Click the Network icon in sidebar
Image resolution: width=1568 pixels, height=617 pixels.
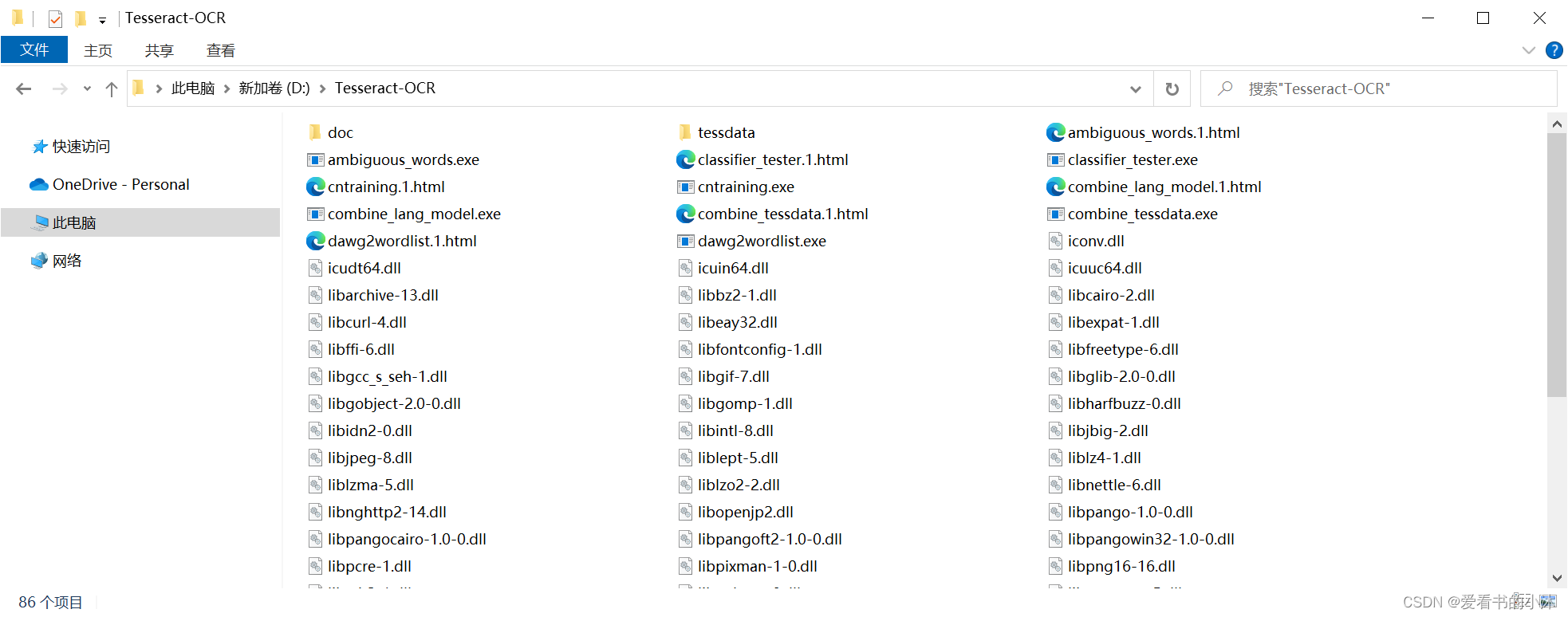(39, 261)
